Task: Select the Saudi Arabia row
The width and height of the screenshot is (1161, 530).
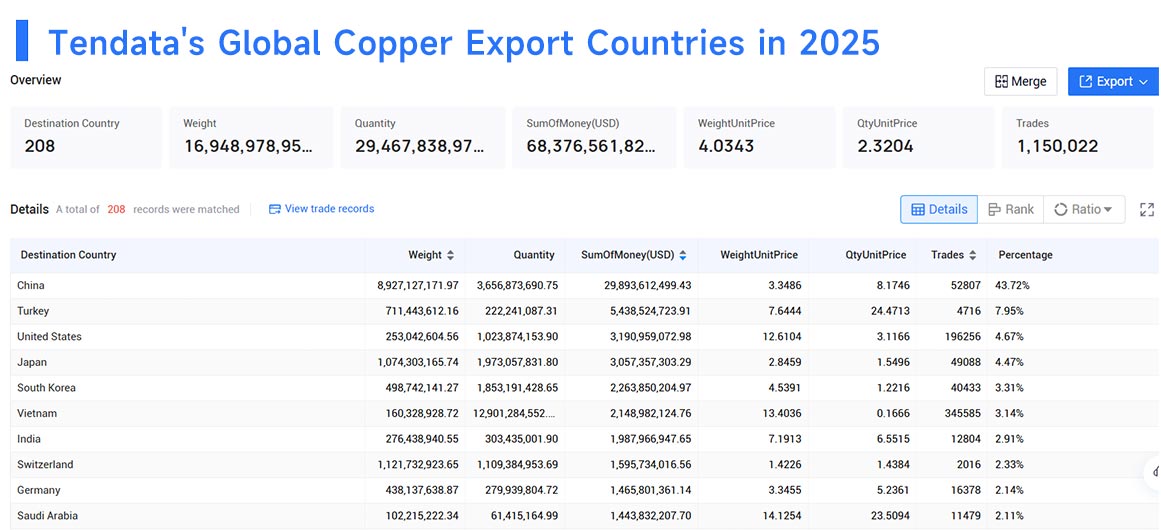Action: pos(584,515)
